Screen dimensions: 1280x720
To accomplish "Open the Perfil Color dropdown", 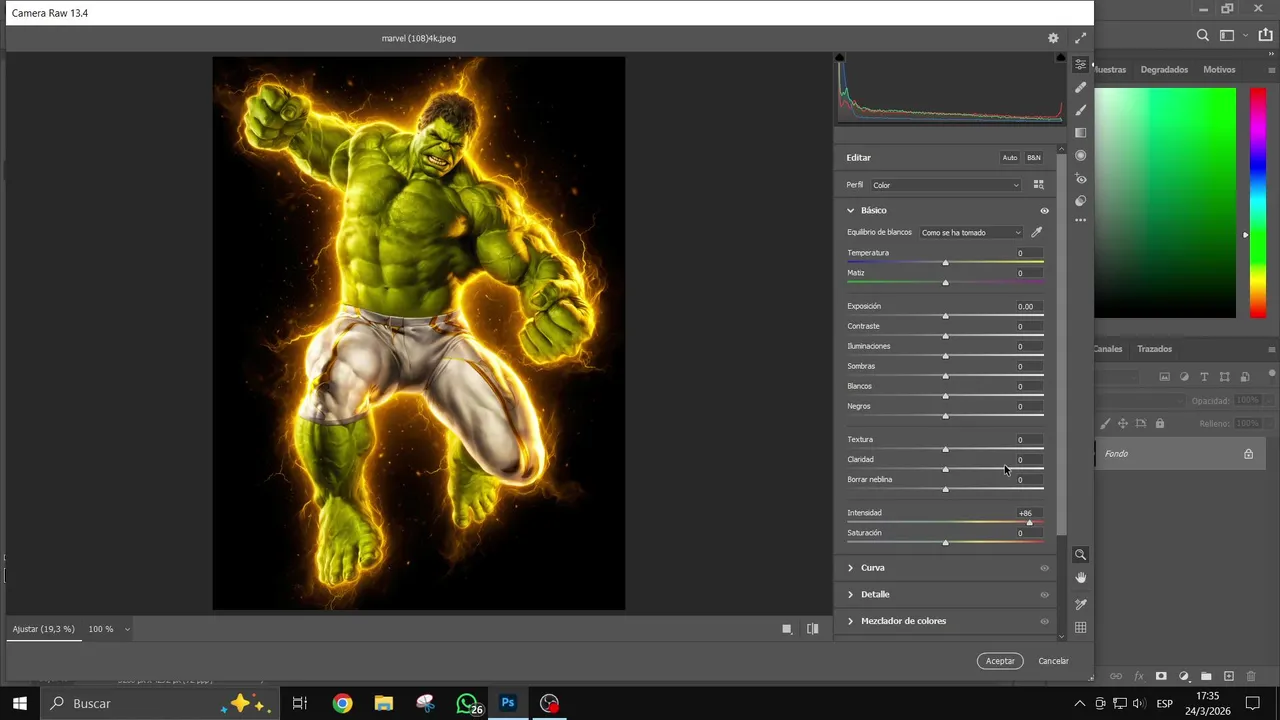I will coord(946,185).
